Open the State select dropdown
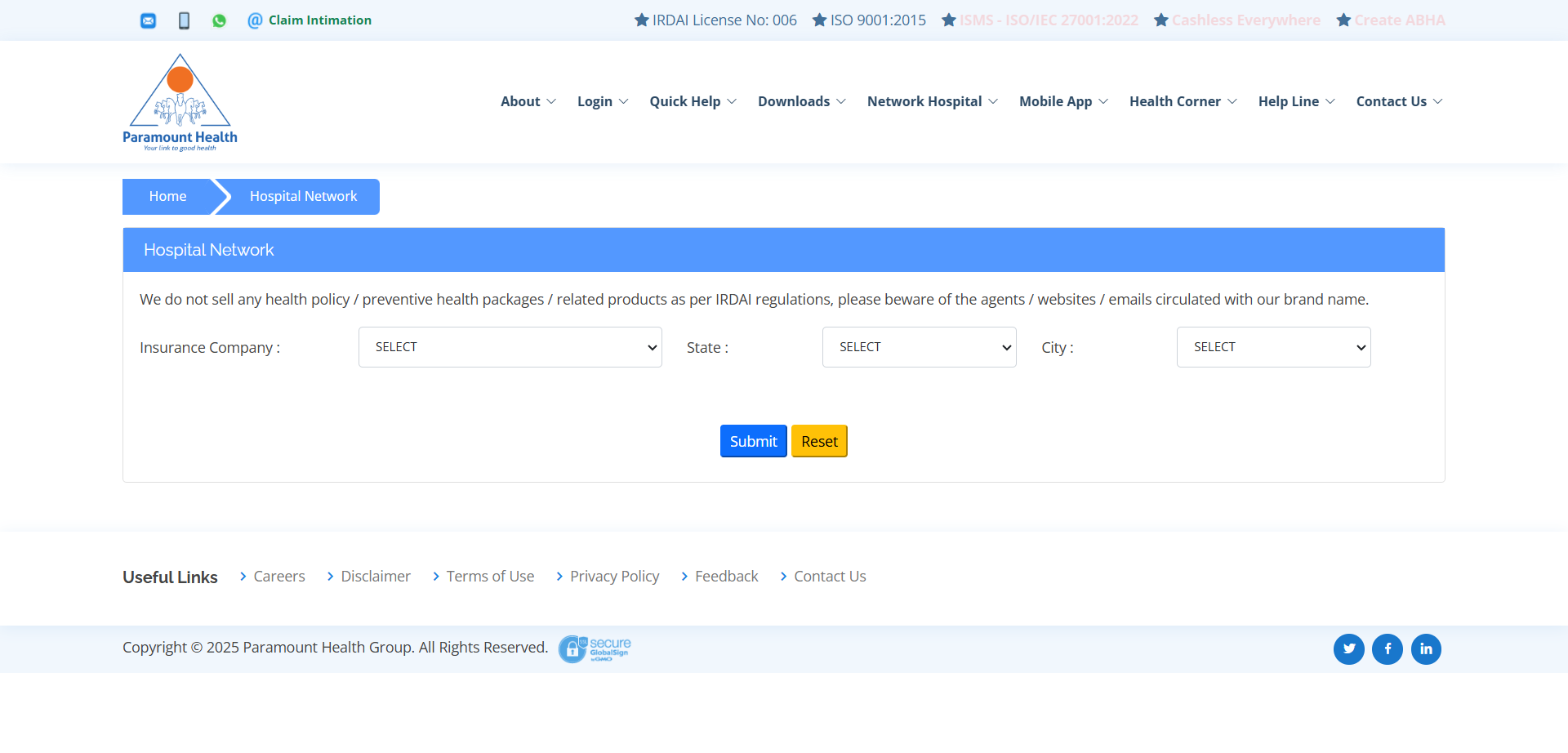Viewport: 1568px width, 753px height. coord(920,347)
